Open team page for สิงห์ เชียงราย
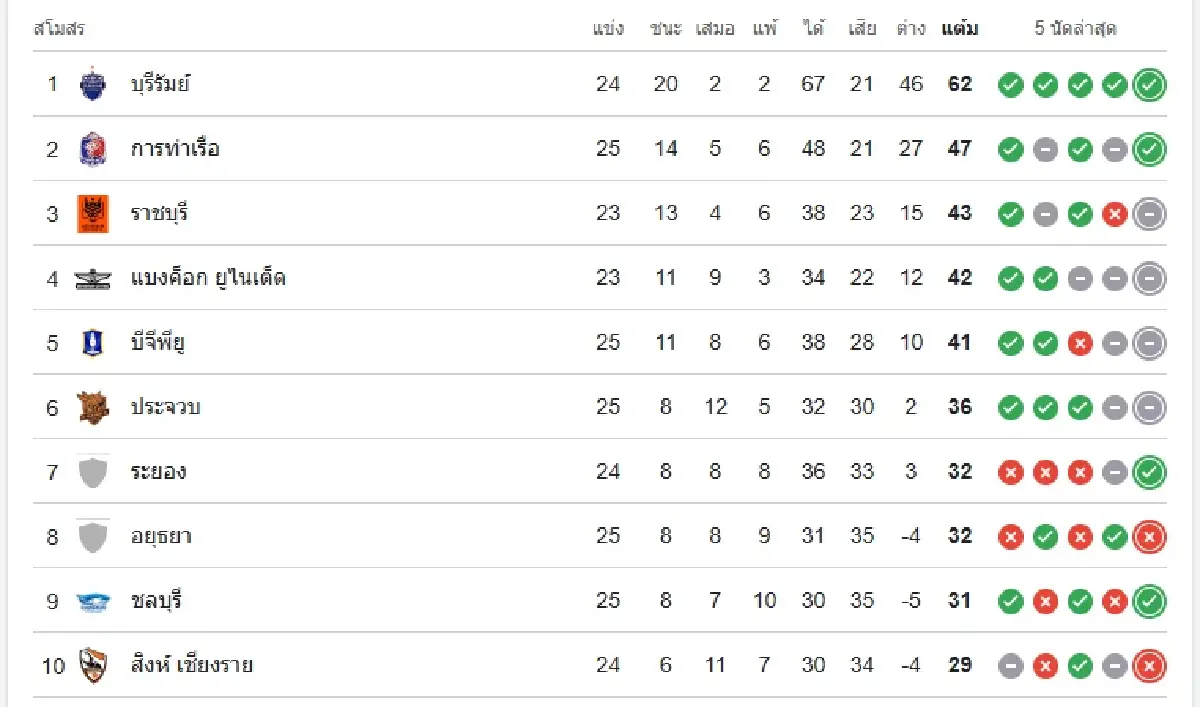Image resolution: width=1200 pixels, height=707 pixels. click(191, 665)
